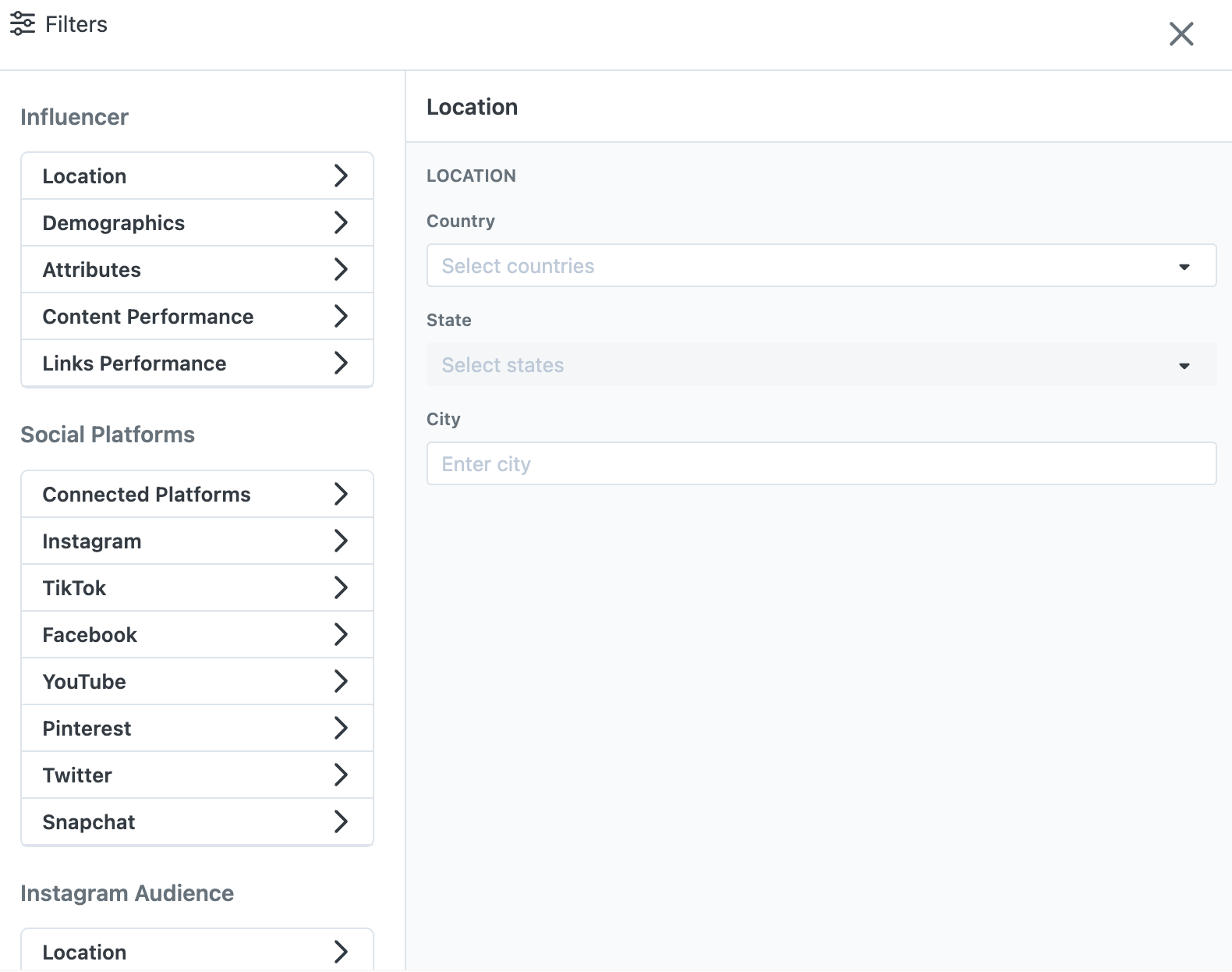Screen dimensions: 1232x972
Task: Show Snapchat platform filters
Action: pyautogui.click(x=197, y=822)
